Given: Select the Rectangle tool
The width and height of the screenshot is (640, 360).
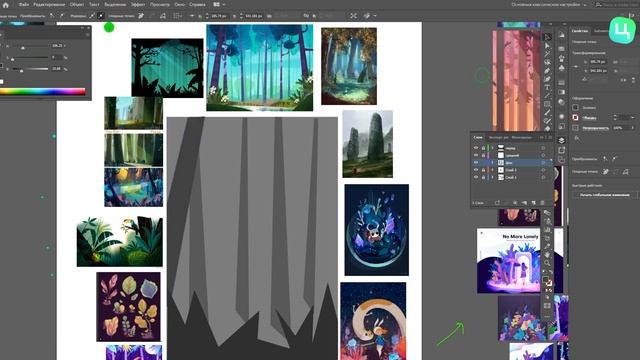Looking at the screenshot, I should (x=547, y=104).
